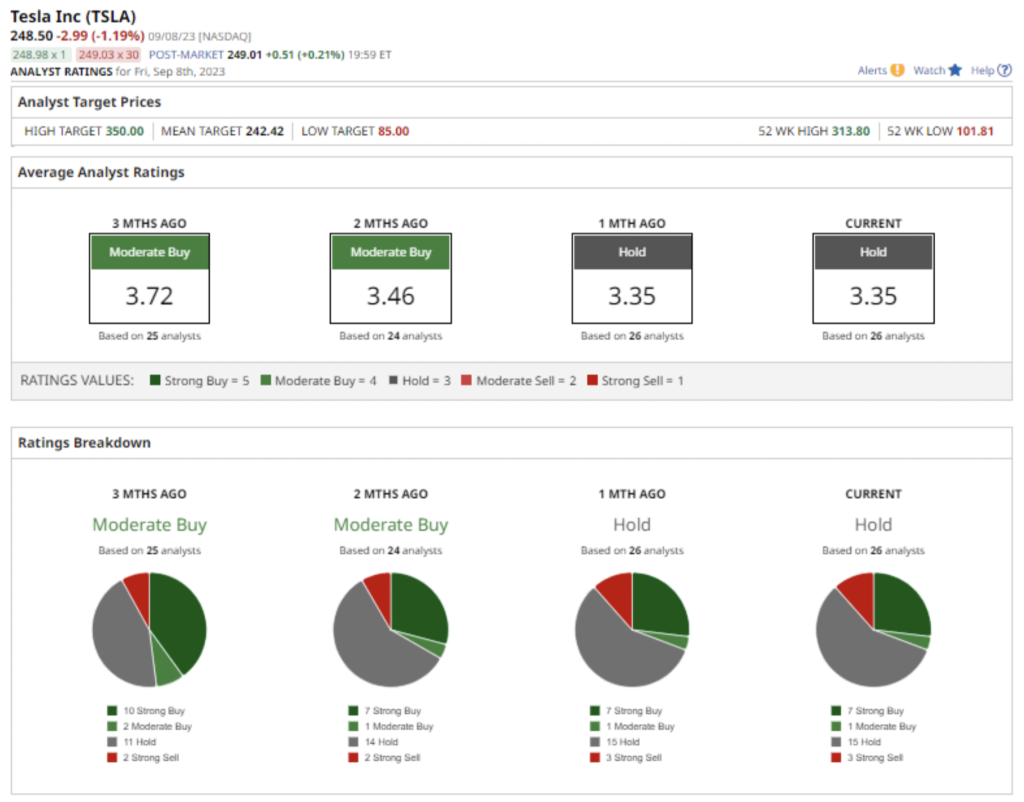
Task: Click the 52 WK LOW 101.81 value
Action: (x=974, y=131)
